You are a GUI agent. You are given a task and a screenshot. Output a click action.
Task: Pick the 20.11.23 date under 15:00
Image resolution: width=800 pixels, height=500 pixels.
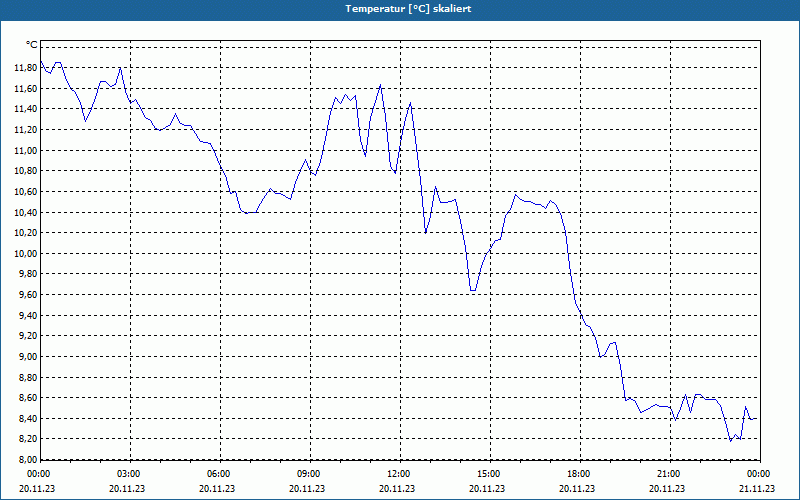pos(487,488)
